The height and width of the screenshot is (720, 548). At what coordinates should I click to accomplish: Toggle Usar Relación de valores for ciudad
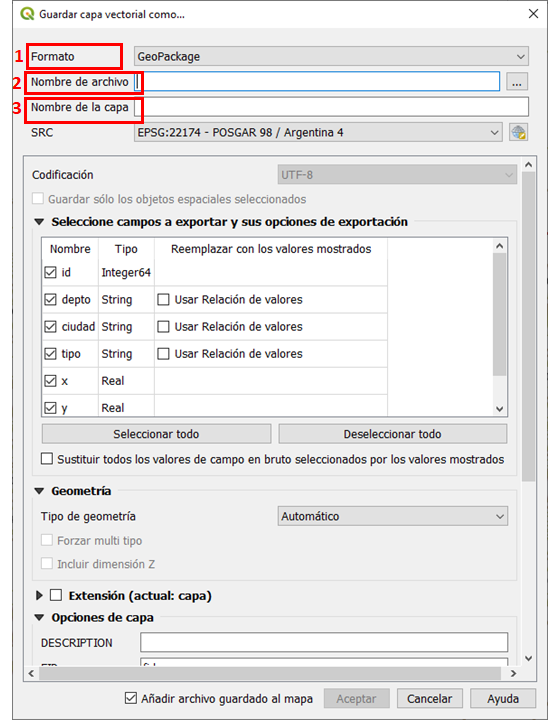(163, 327)
